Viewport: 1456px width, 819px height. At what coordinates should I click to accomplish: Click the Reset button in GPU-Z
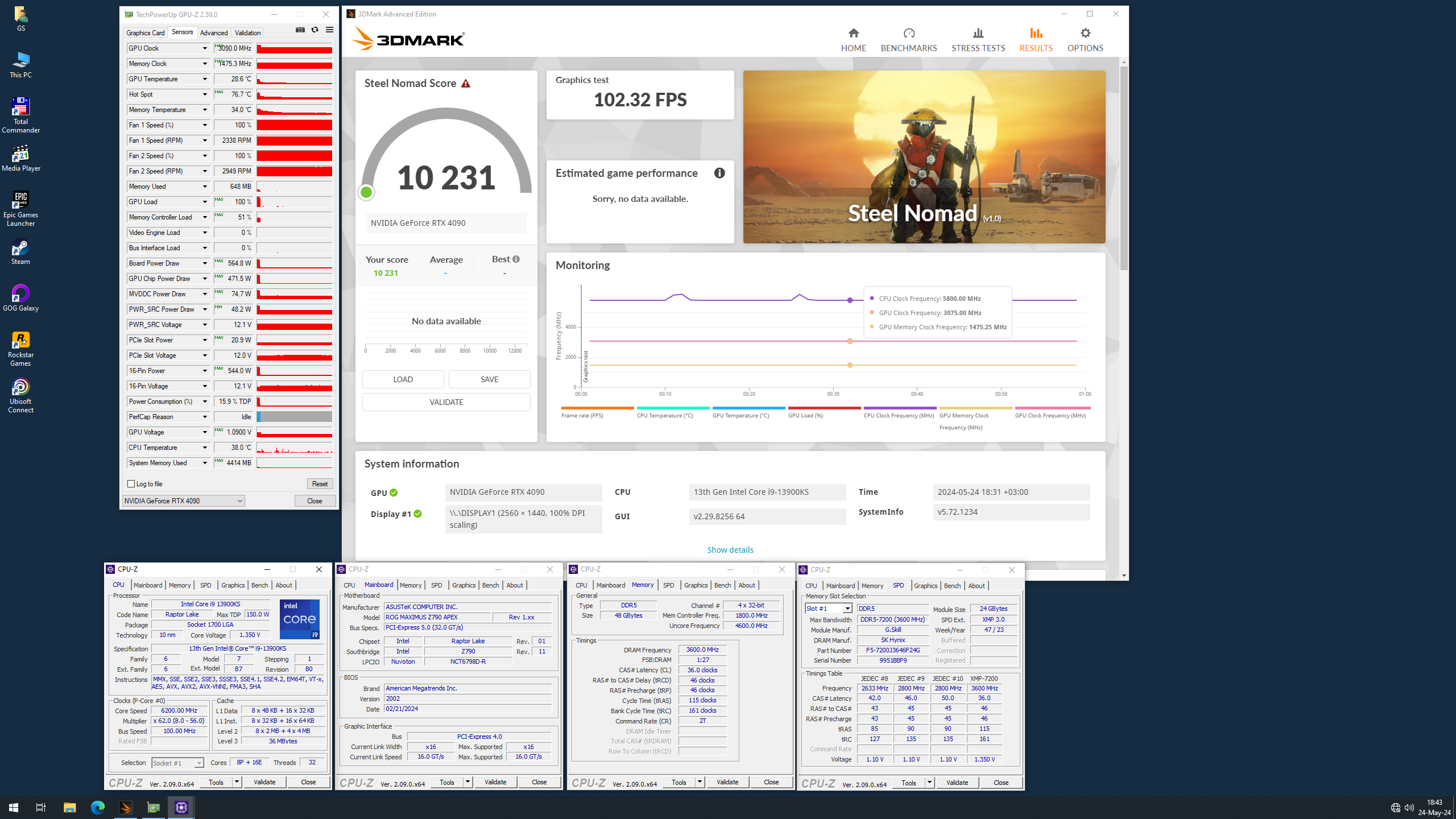tap(320, 484)
